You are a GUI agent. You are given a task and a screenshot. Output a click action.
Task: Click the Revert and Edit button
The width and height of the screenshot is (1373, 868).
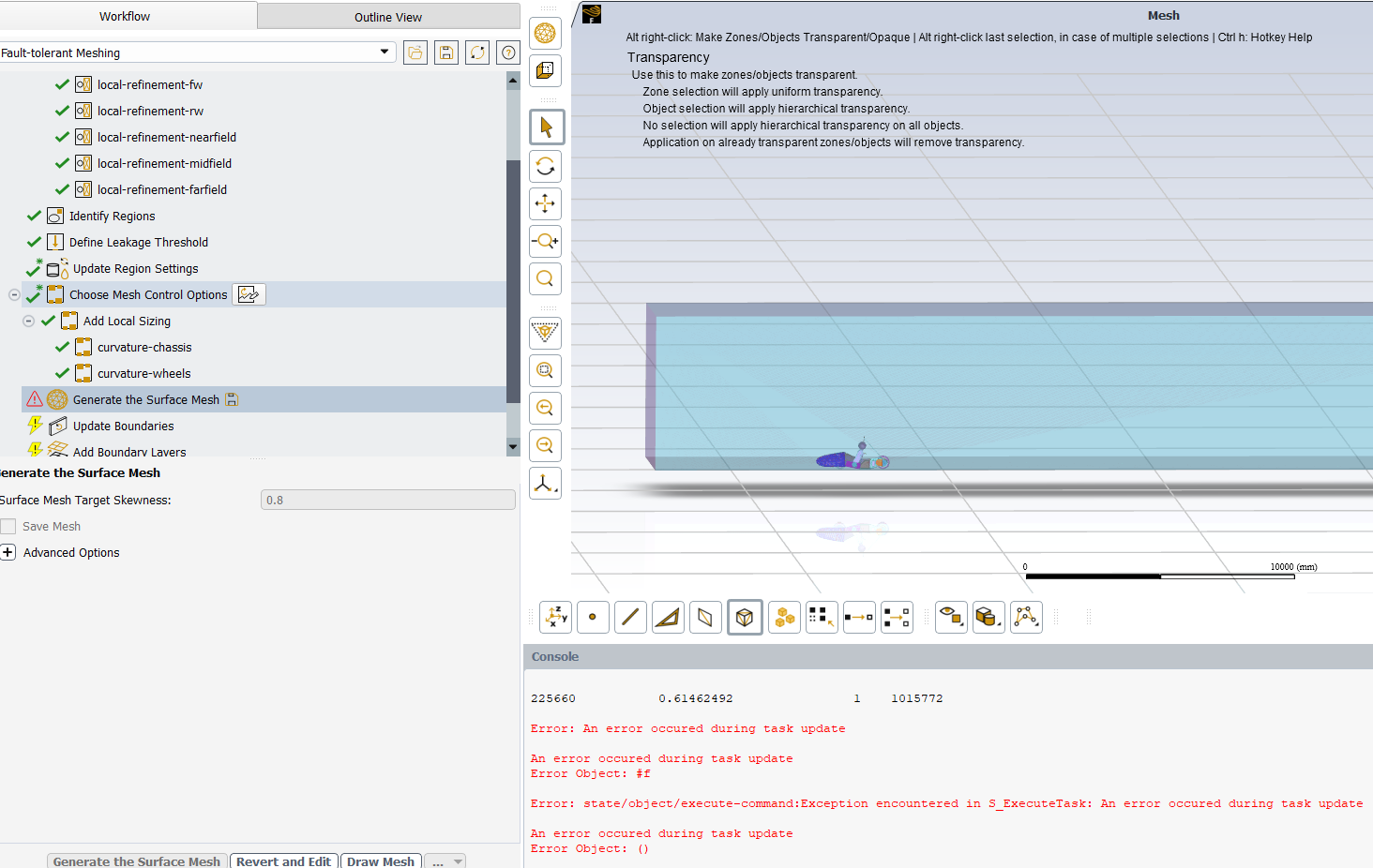point(283,861)
